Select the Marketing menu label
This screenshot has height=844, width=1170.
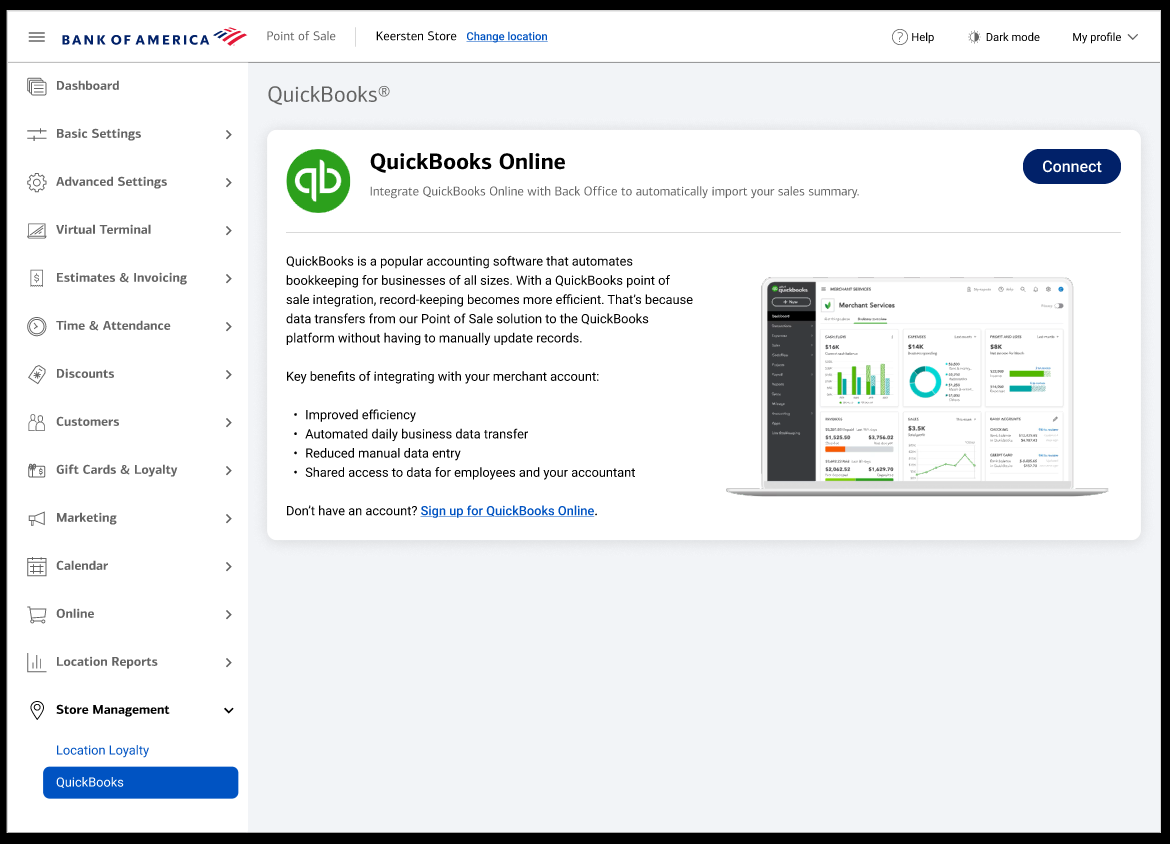coord(87,518)
